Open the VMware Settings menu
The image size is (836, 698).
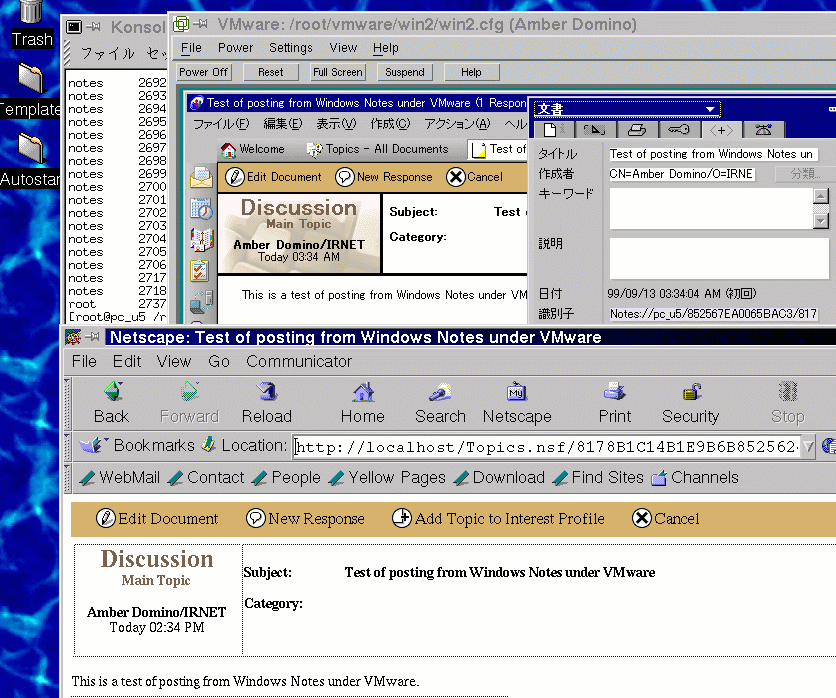tap(291, 48)
